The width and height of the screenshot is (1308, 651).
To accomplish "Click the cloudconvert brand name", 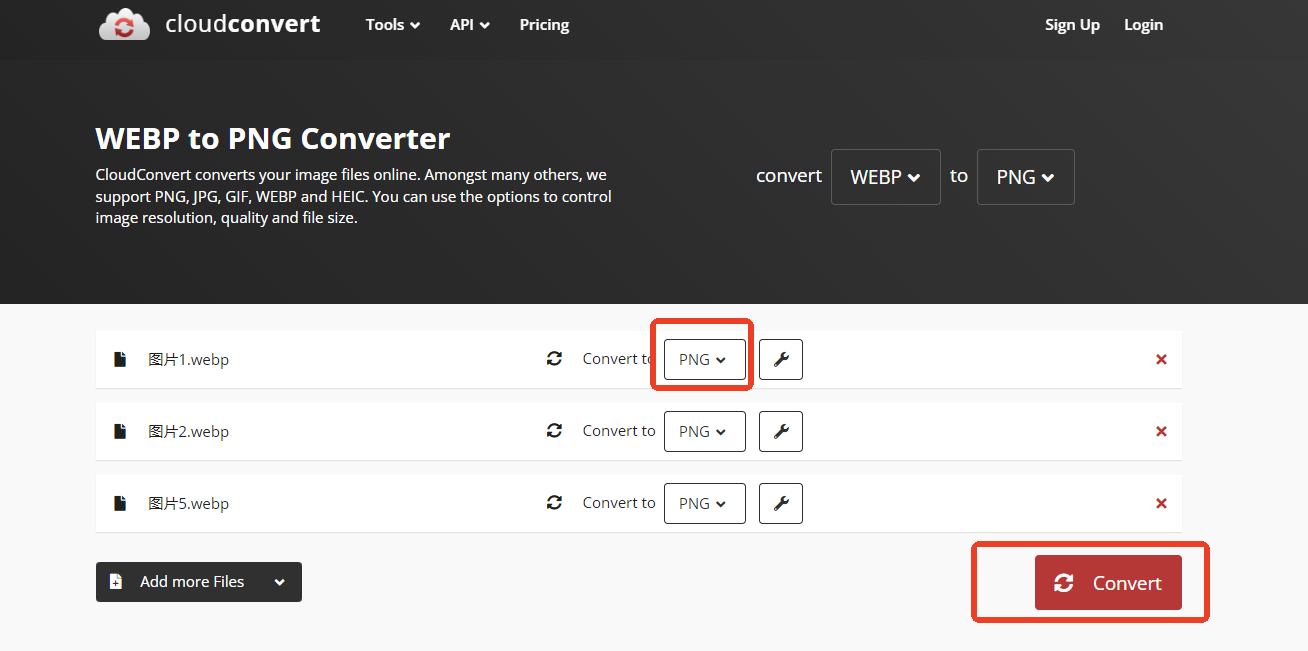I will coord(243,24).
